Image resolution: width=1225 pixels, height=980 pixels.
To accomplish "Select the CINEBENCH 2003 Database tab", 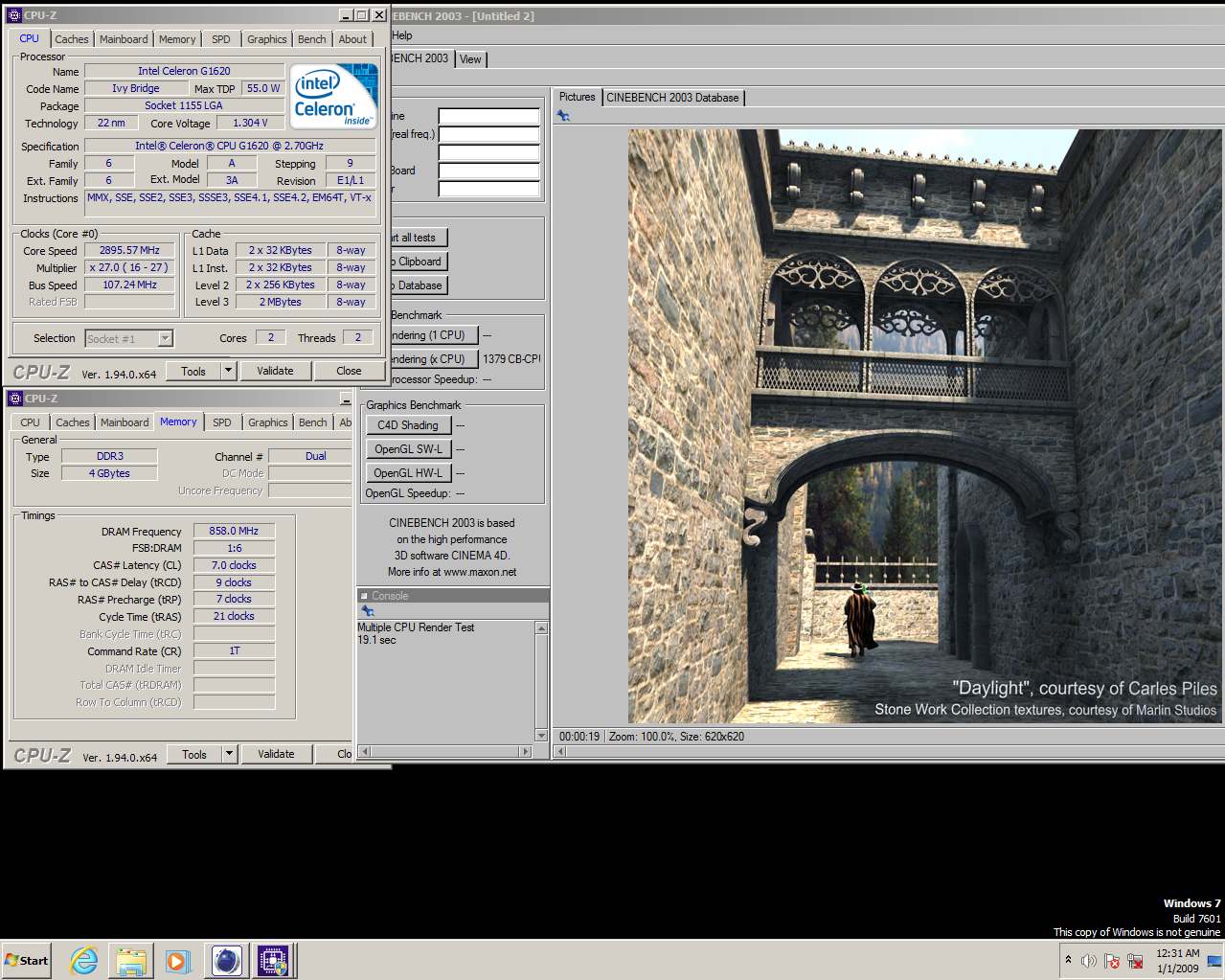I will 672,98.
